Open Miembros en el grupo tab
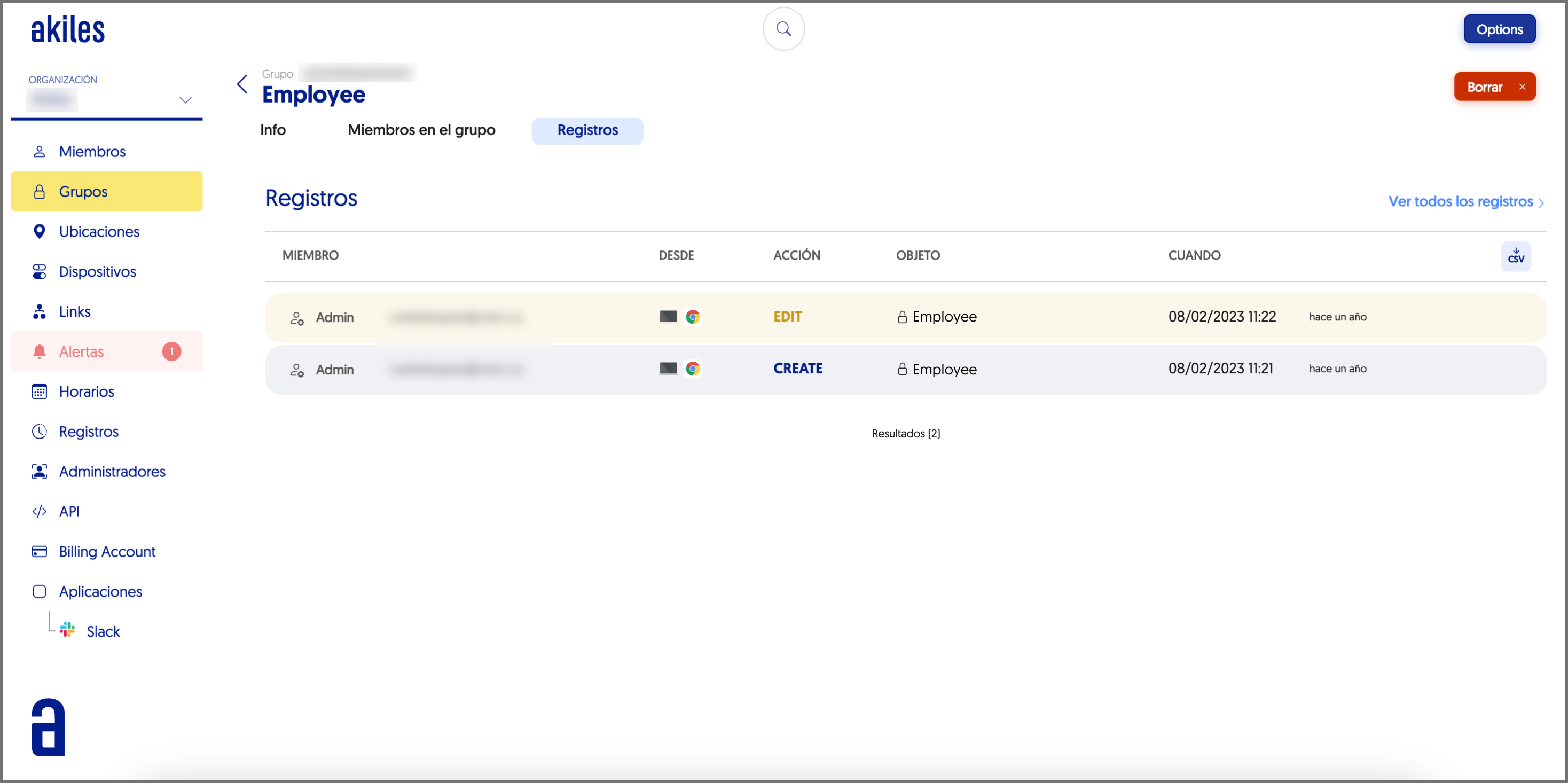 pos(421,130)
